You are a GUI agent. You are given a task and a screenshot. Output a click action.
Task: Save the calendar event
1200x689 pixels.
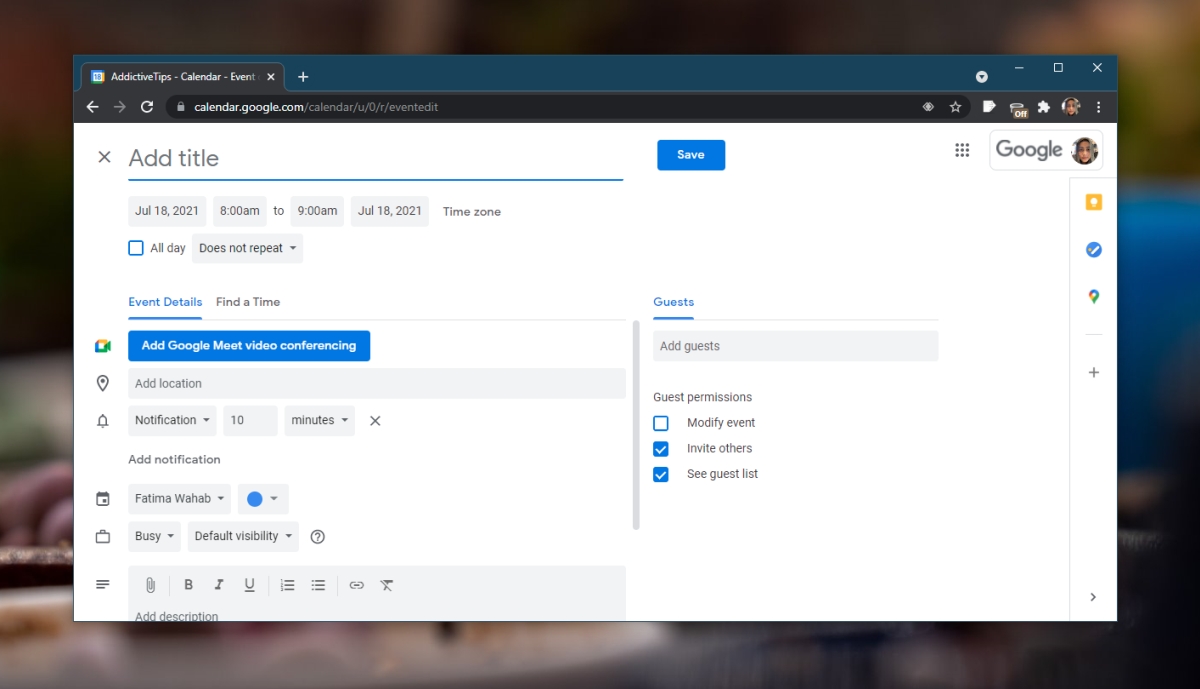pyautogui.click(x=691, y=155)
